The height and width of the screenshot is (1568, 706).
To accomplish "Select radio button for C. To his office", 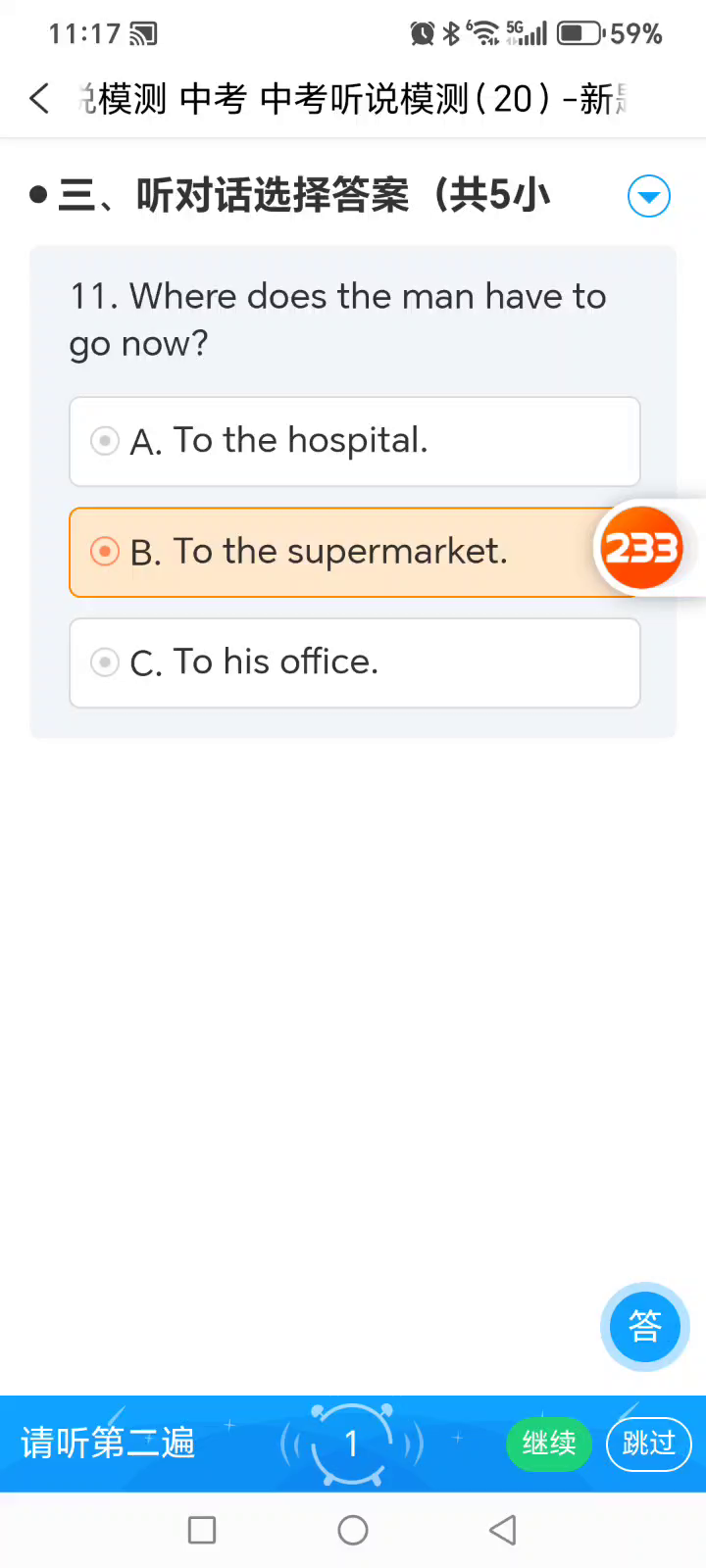I will 105,662.
